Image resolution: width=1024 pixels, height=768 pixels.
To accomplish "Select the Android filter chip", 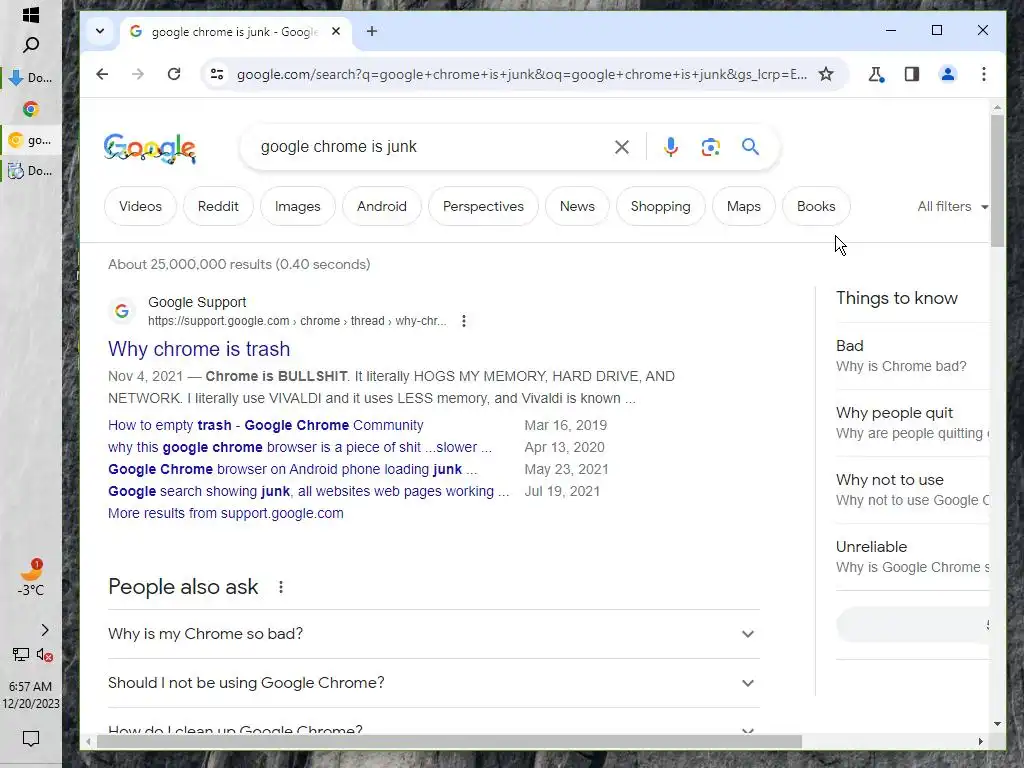I will [x=382, y=206].
